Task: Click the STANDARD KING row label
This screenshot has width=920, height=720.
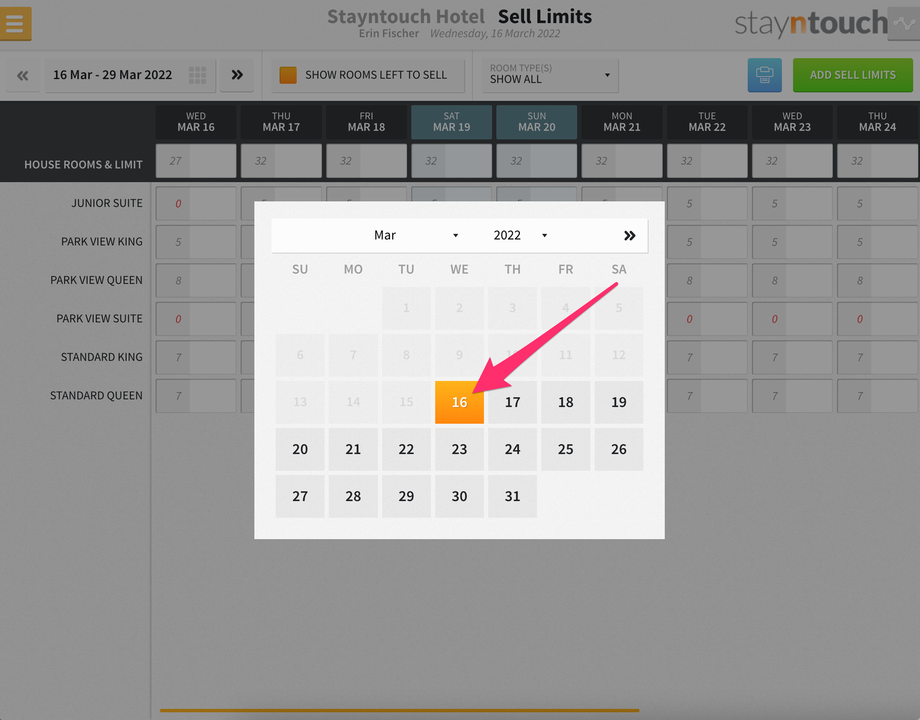Action: [x=102, y=357]
